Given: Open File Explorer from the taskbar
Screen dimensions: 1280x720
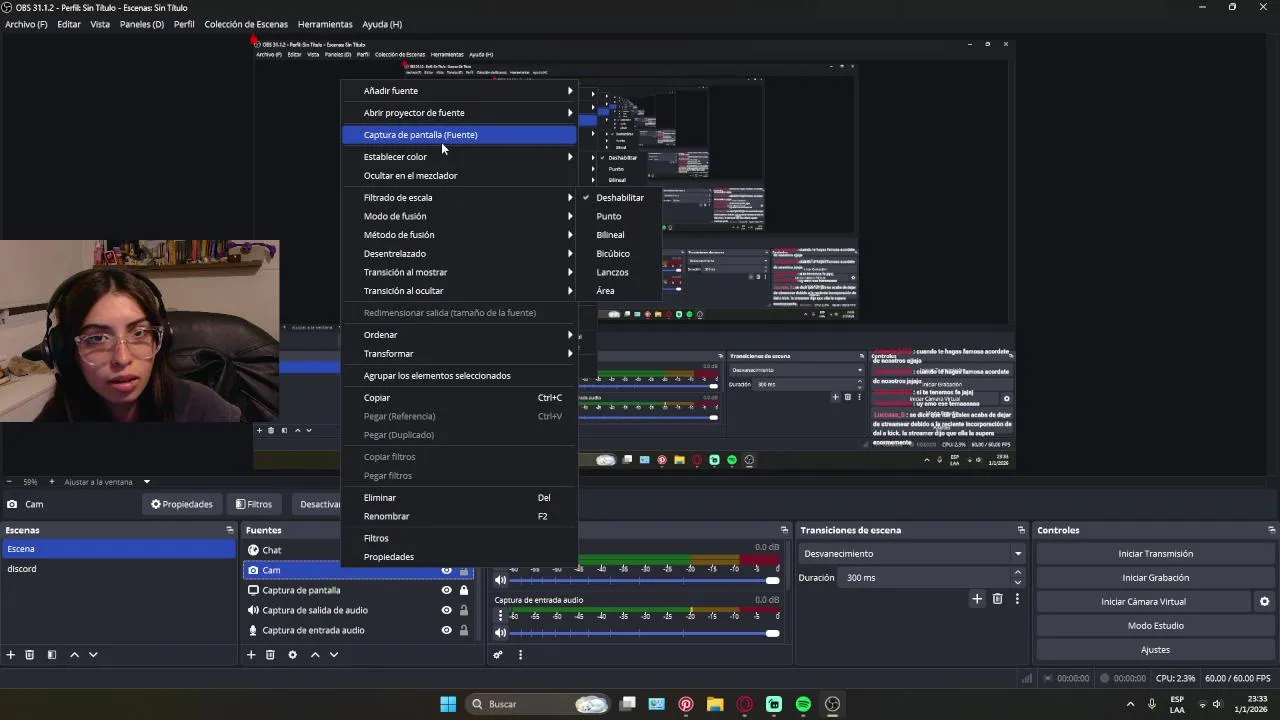Looking at the screenshot, I should click(715, 704).
